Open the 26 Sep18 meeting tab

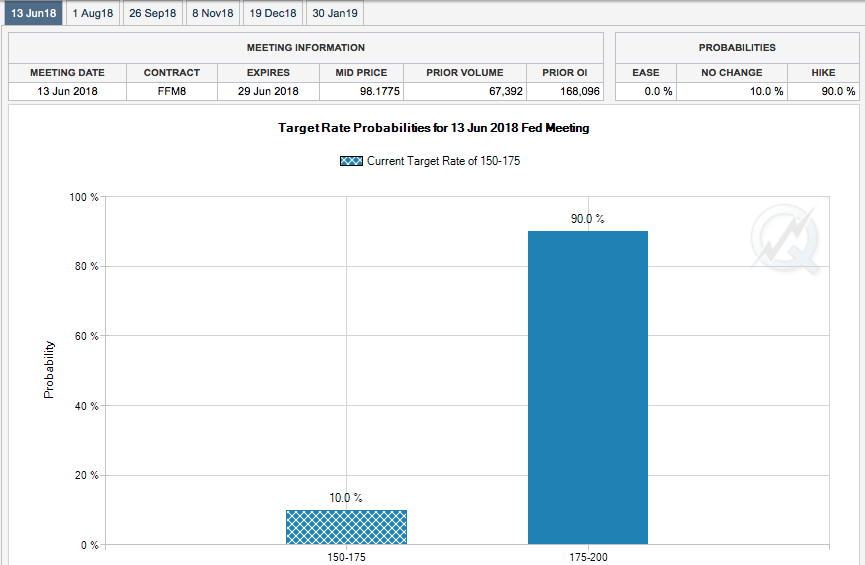152,13
